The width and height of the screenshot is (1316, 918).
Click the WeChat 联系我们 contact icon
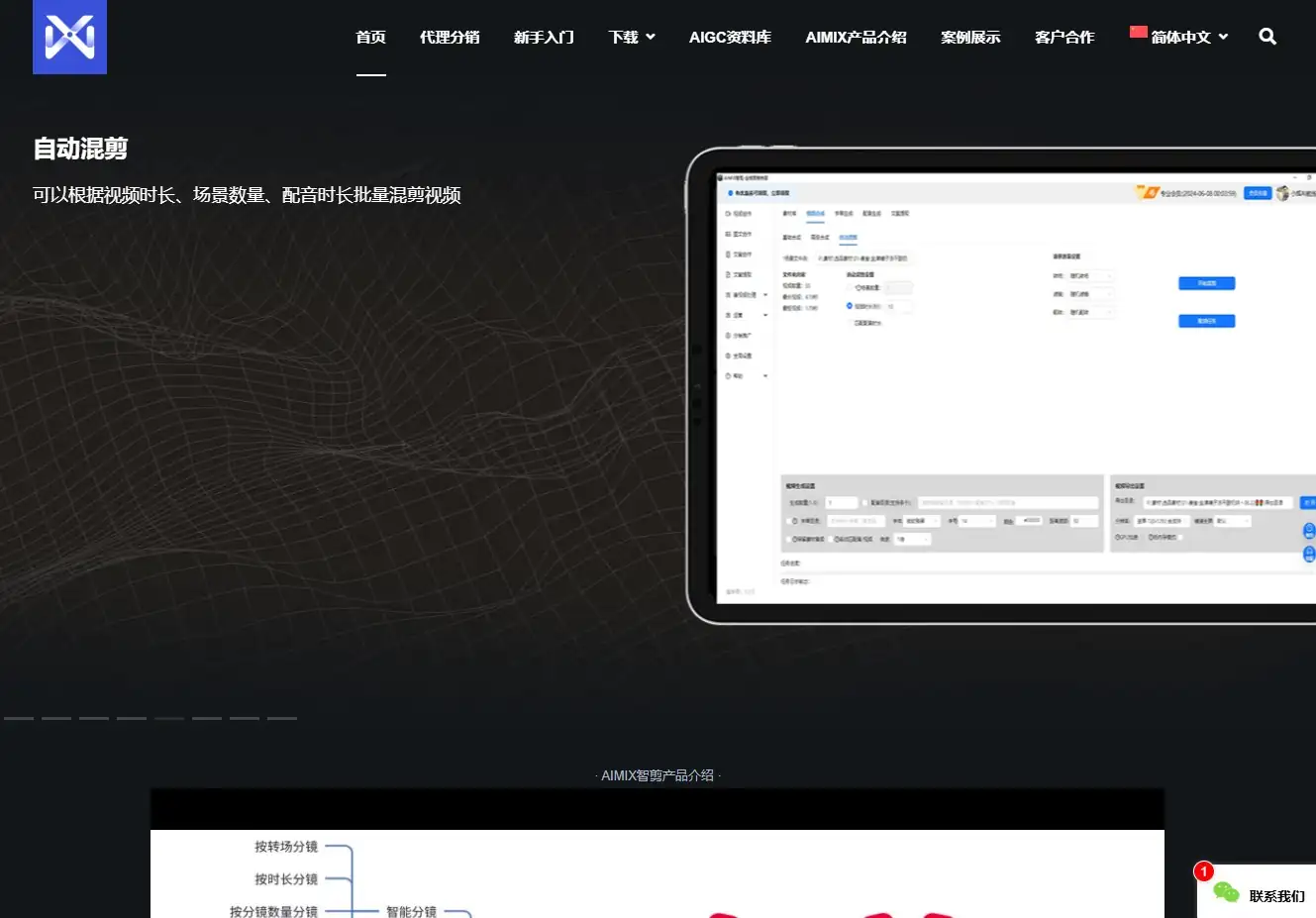point(1226,893)
